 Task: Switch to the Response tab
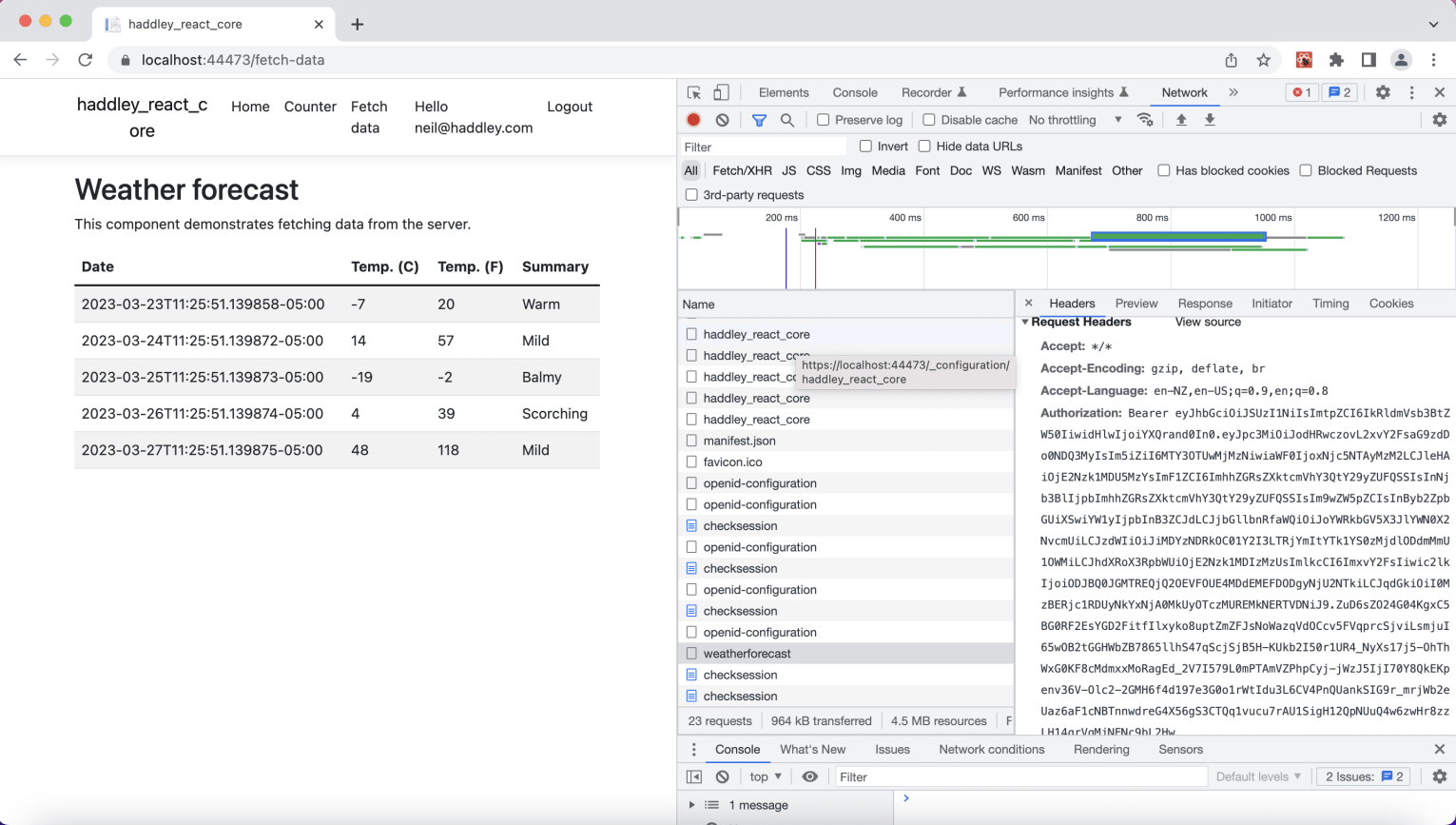1204,304
